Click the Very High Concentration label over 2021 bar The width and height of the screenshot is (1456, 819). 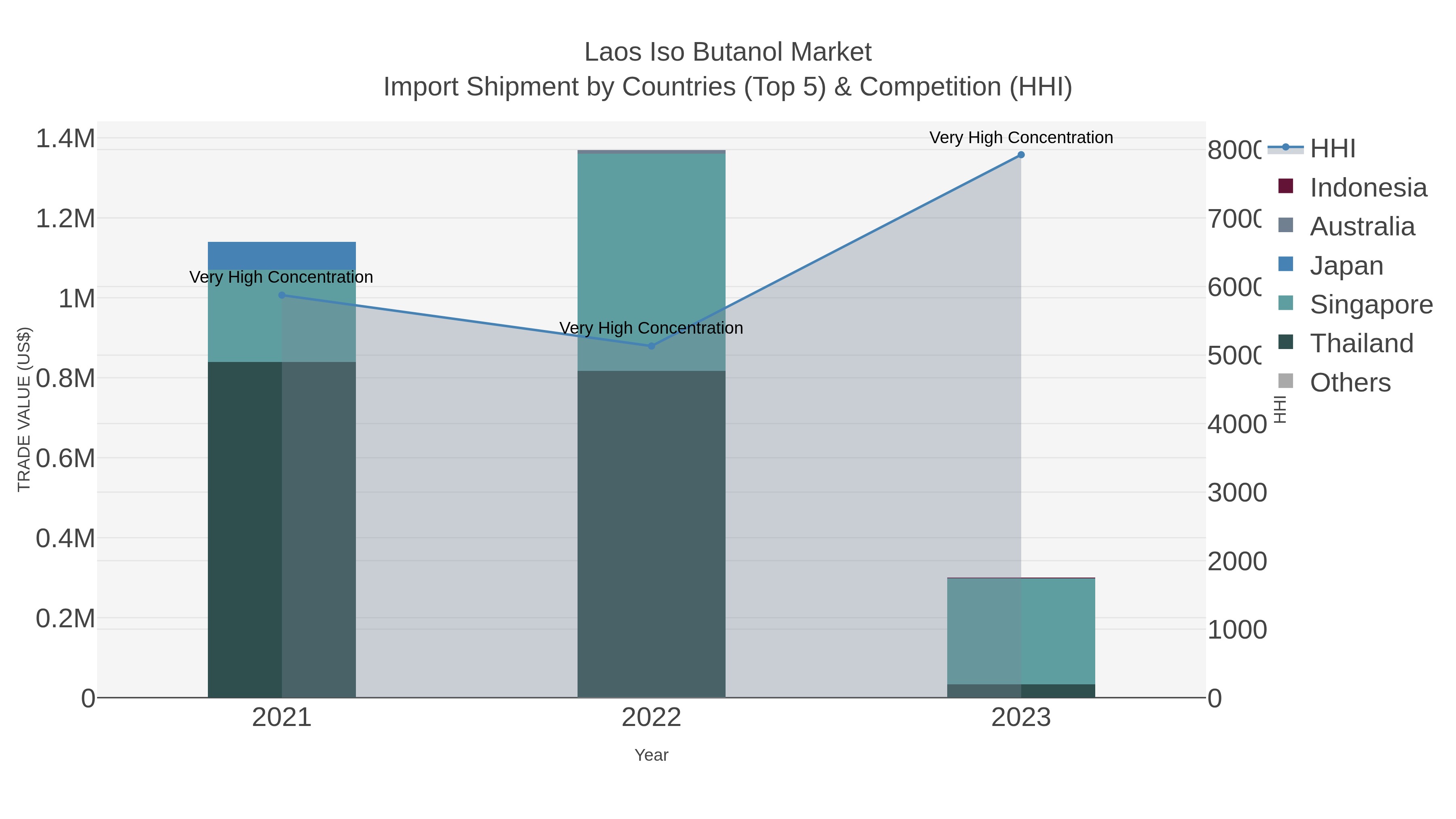(x=281, y=277)
